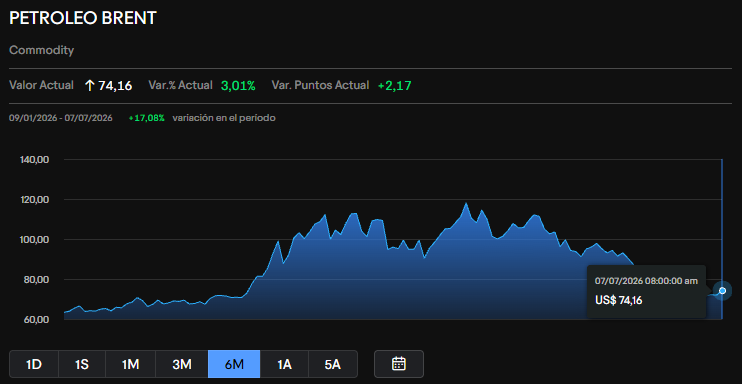Select the 5A time range
742x384 pixels.
(x=333, y=364)
